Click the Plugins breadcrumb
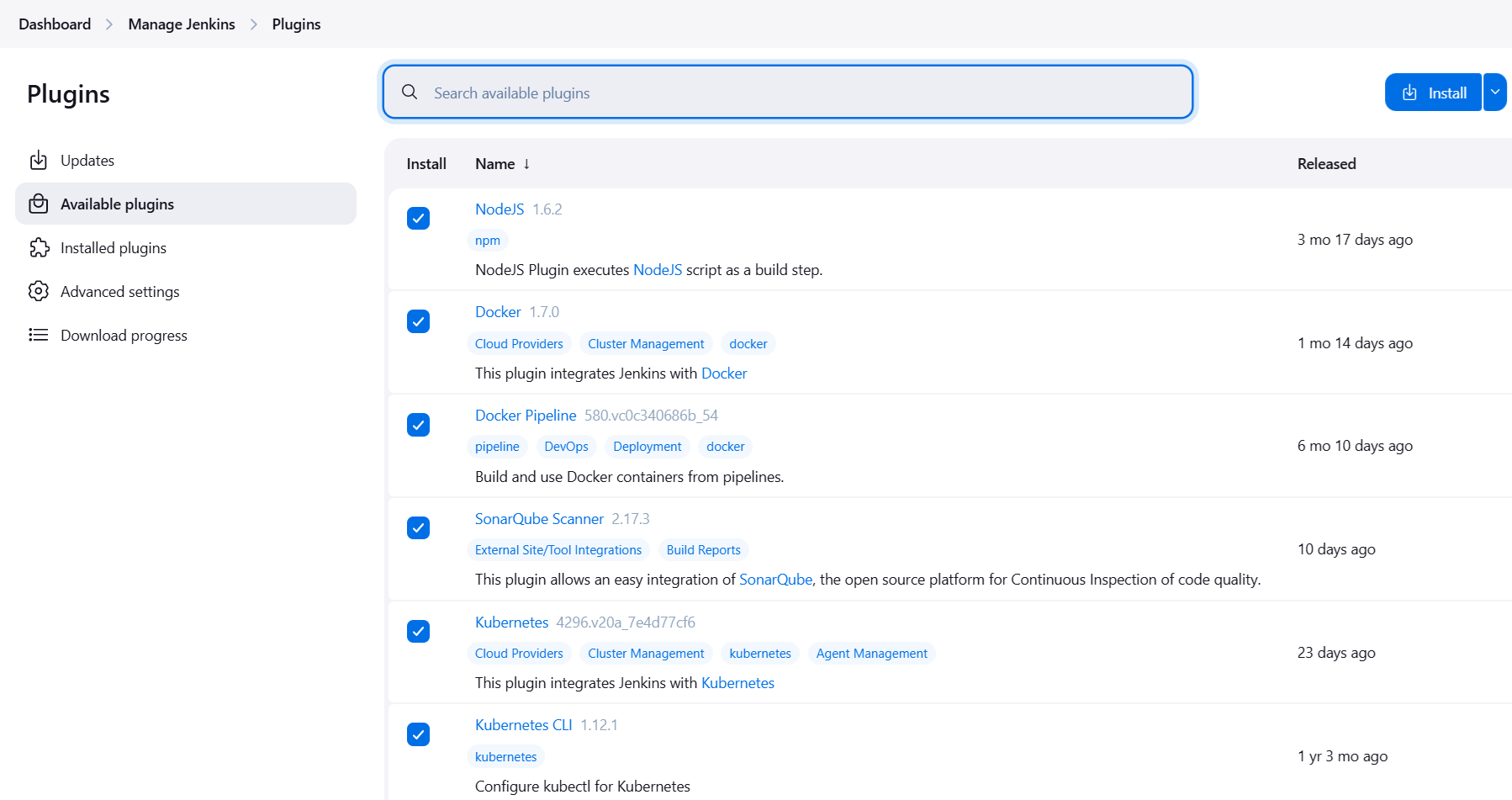The image size is (1512, 800). click(296, 24)
